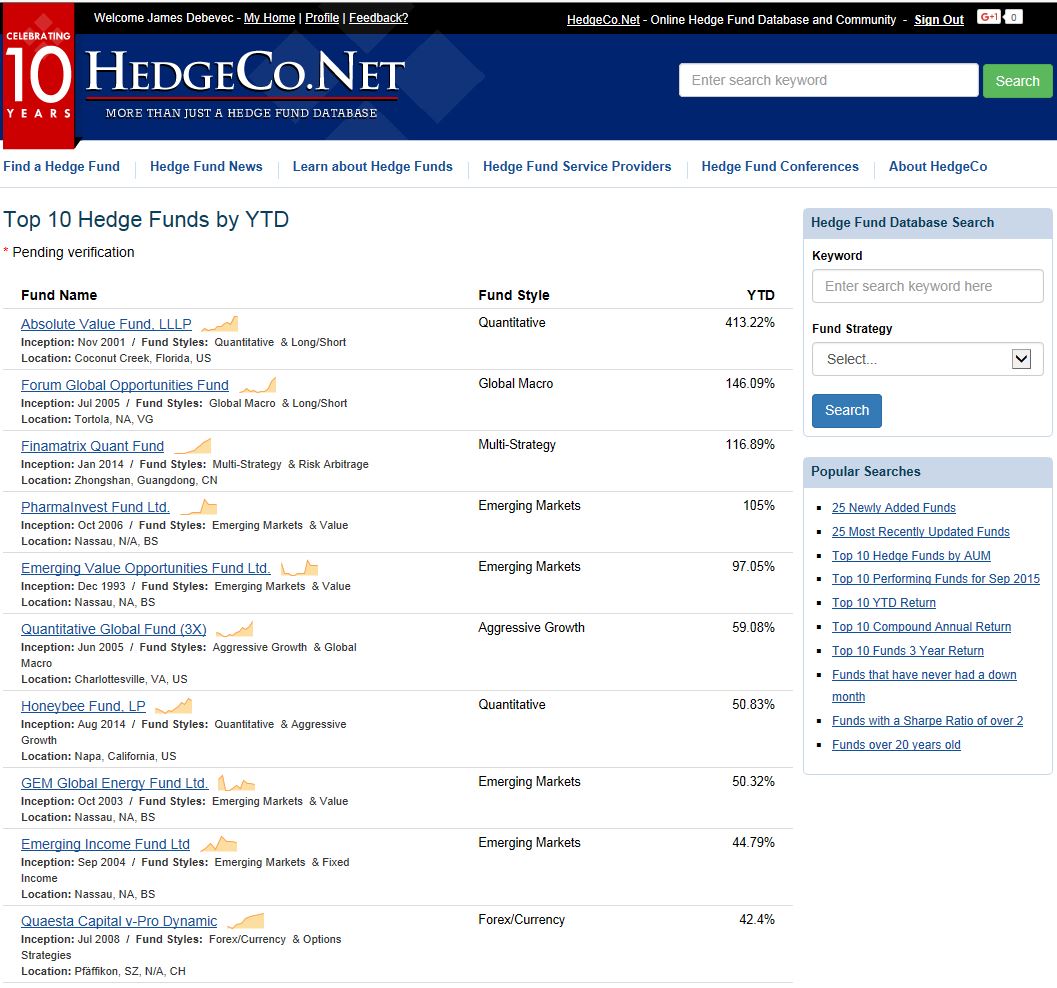The width and height of the screenshot is (1057, 988).
Task: Open Top 10 Funds 3 Year Return
Action: [907, 651]
